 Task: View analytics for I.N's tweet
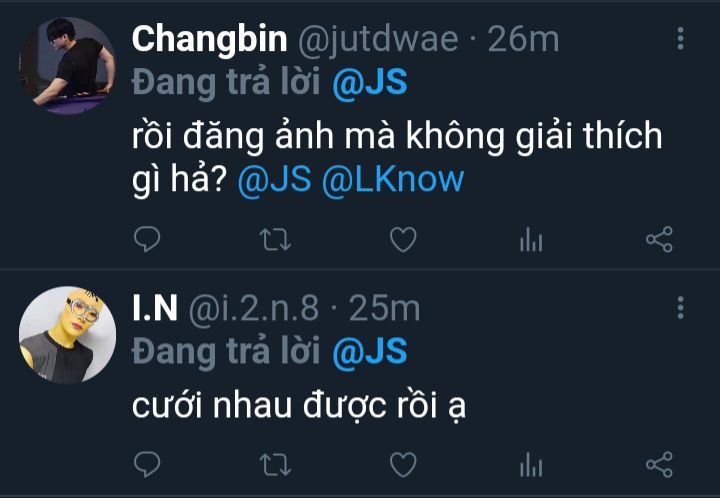coord(531,464)
